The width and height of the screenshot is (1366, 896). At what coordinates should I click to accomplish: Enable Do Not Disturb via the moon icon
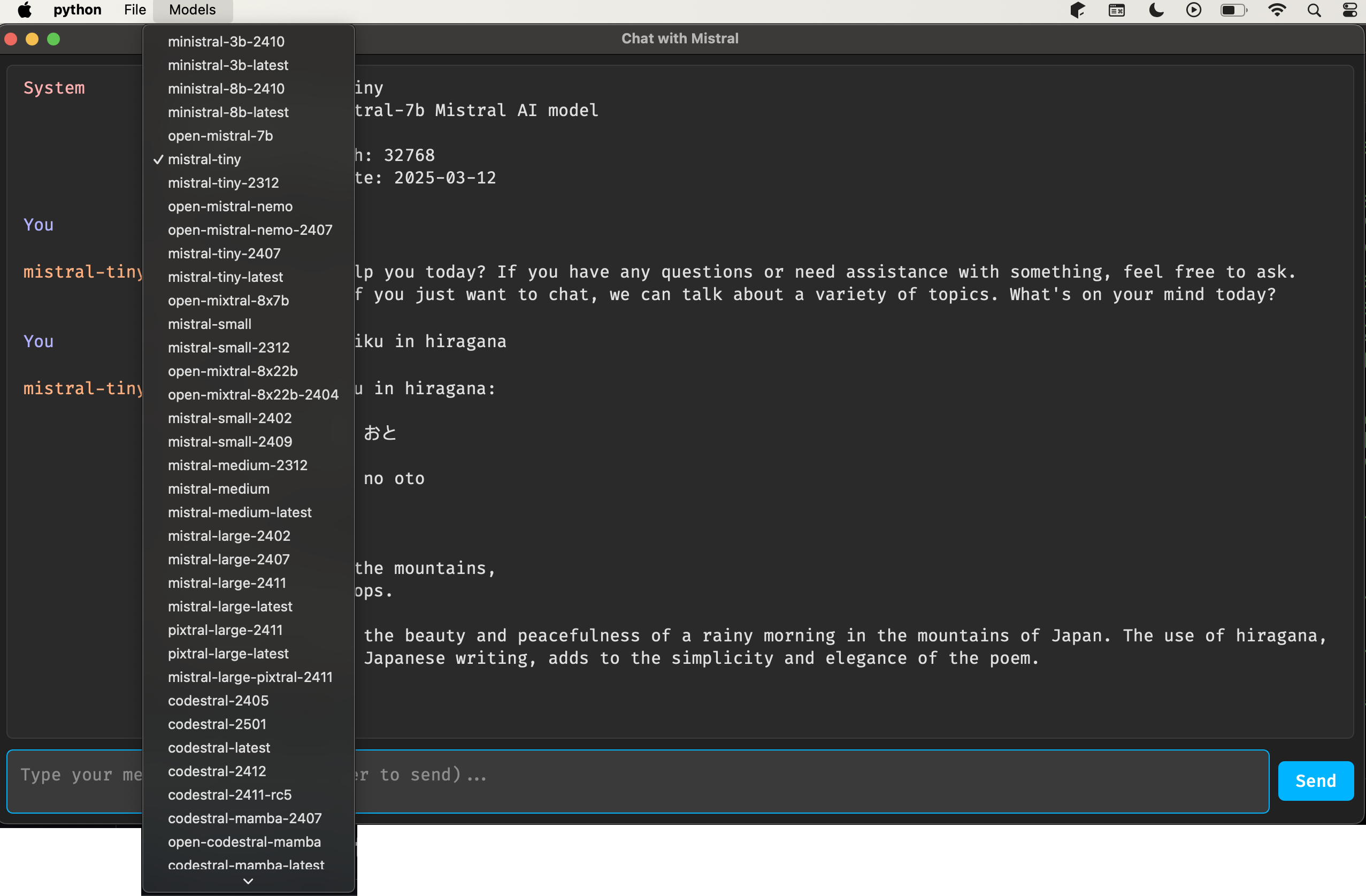pos(1155,10)
